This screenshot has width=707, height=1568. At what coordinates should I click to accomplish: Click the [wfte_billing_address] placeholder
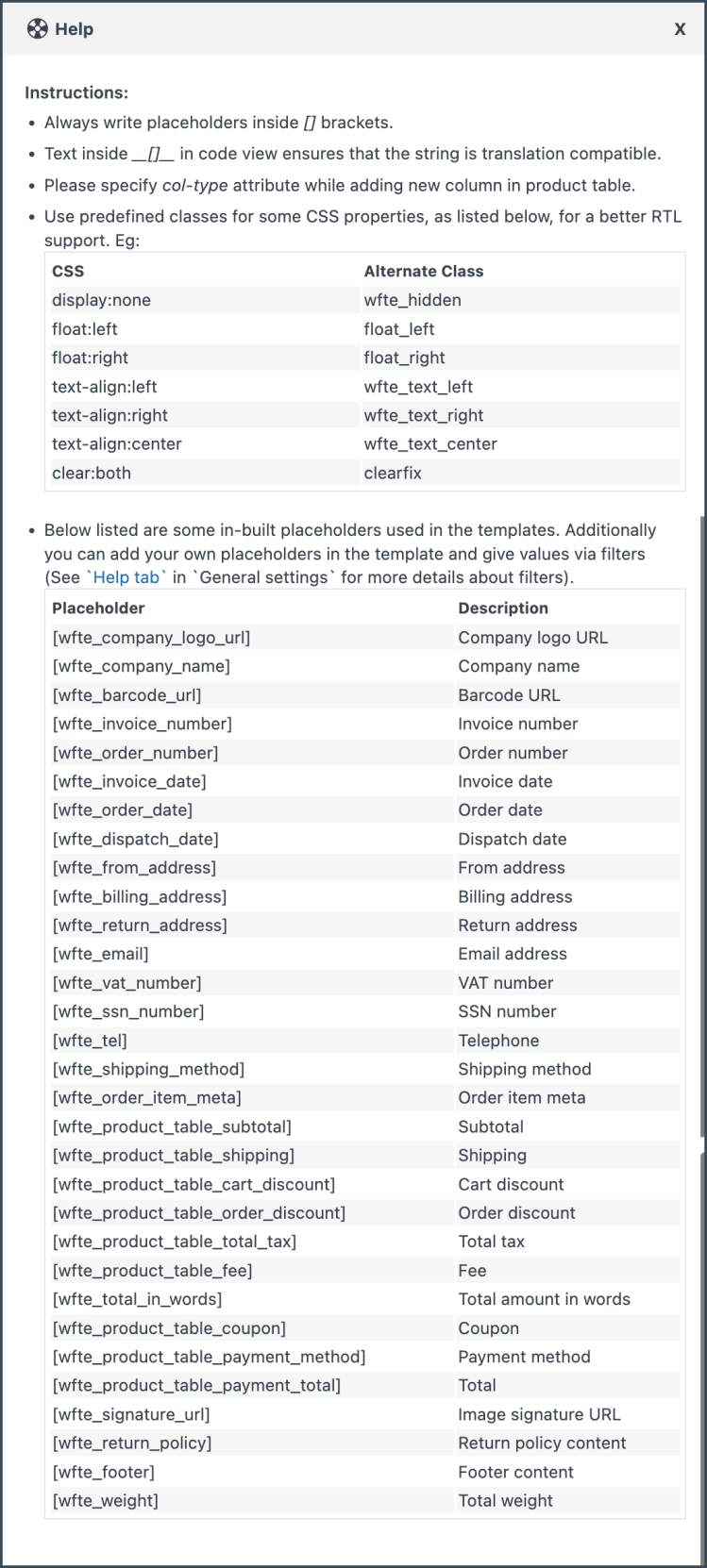point(140,896)
